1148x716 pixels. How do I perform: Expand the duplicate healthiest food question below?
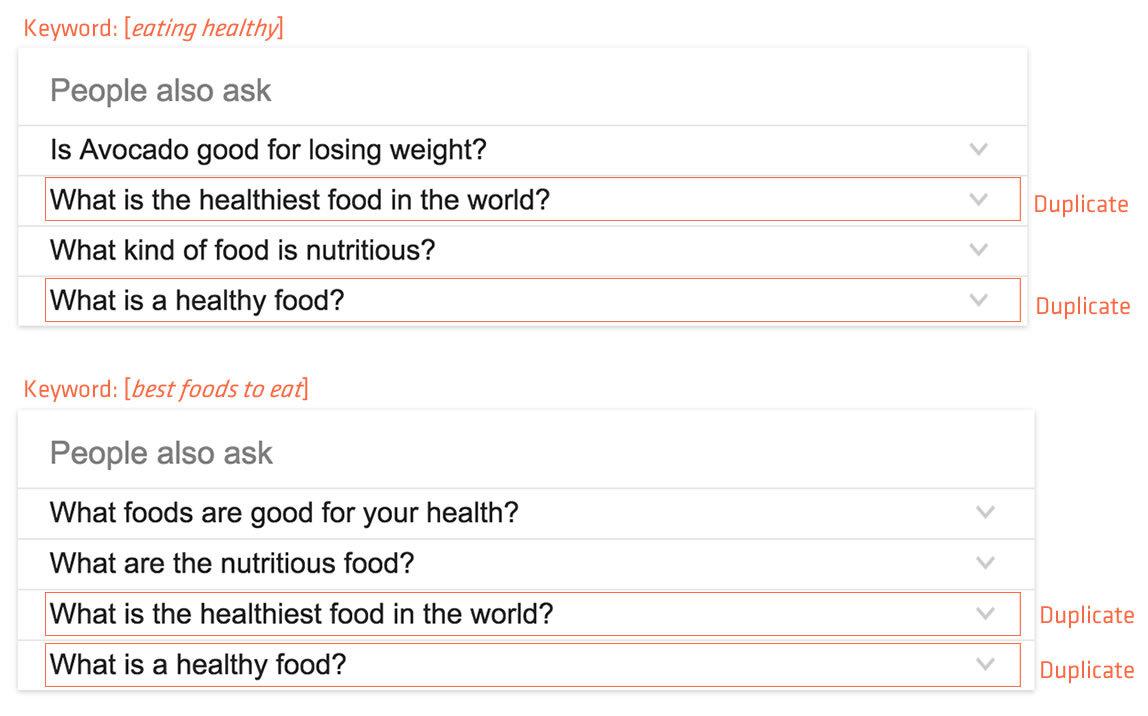pos(983,614)
